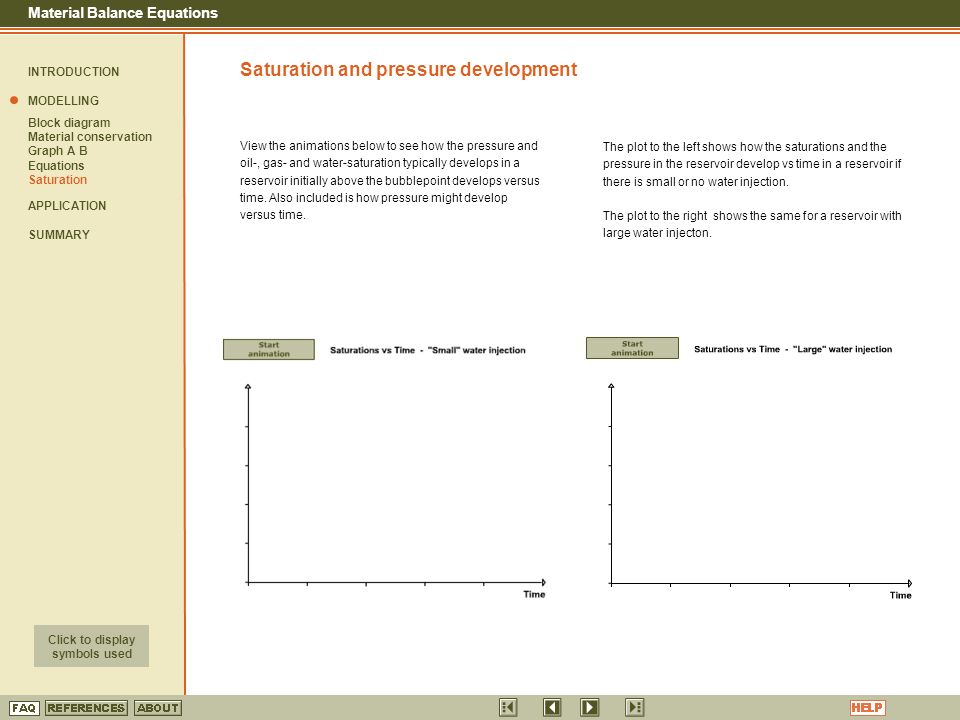Jump to last page navigation icon
The image size is (960, 720).
(634, 708)
